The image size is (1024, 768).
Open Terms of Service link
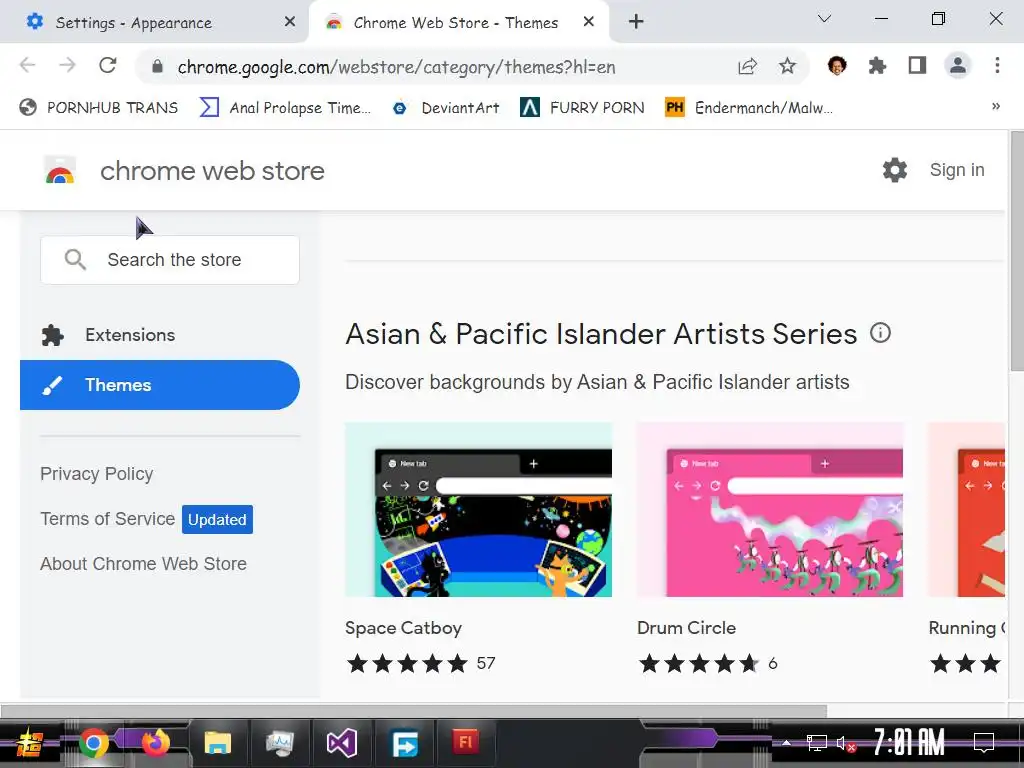(x=108, y=519)
